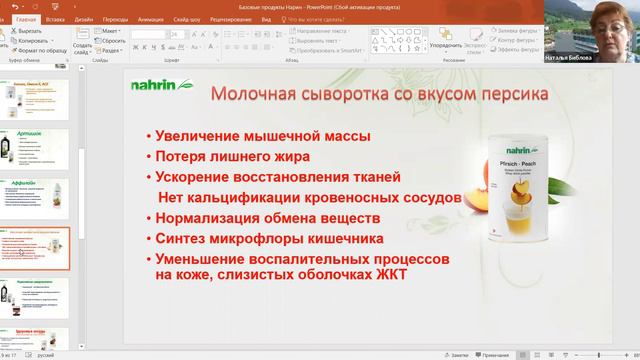
Task: Open Контур фигуры outline dropdown
Action: pyautogui.click(x=513, y=40)
